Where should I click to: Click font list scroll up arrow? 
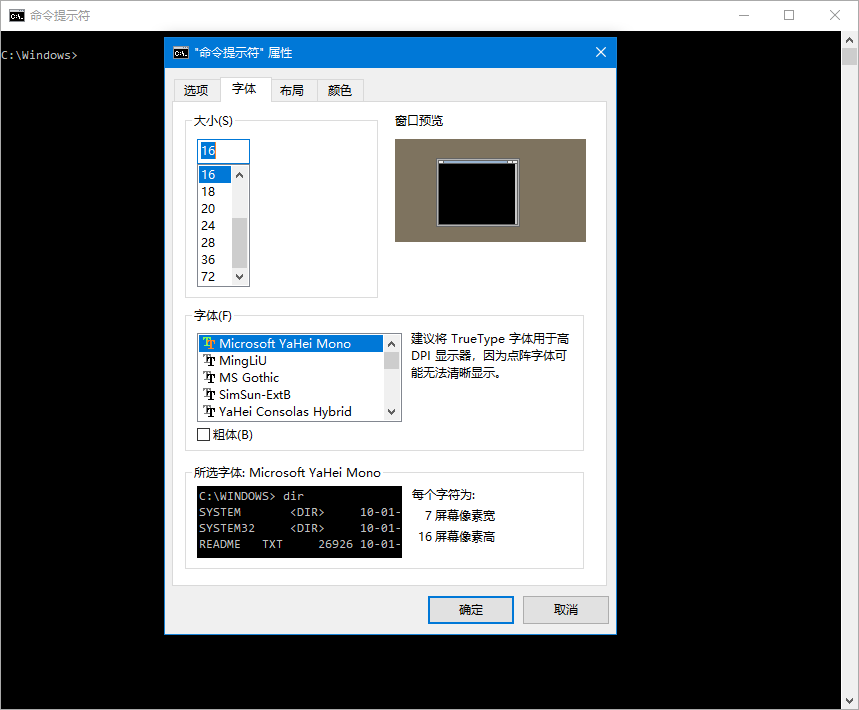(x=391, y=344)
